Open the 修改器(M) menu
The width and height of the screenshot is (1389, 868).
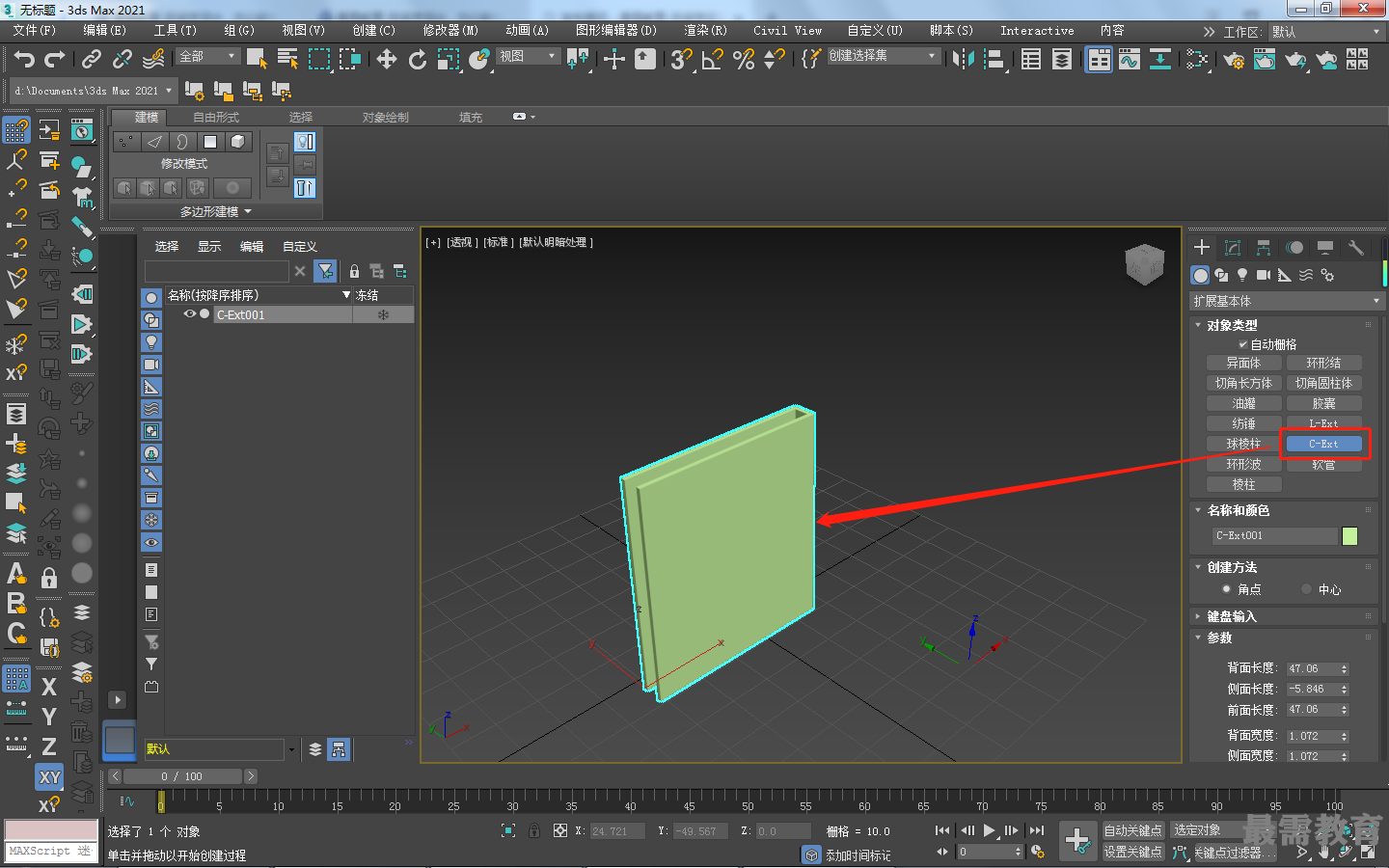click(x=450, y=31)
